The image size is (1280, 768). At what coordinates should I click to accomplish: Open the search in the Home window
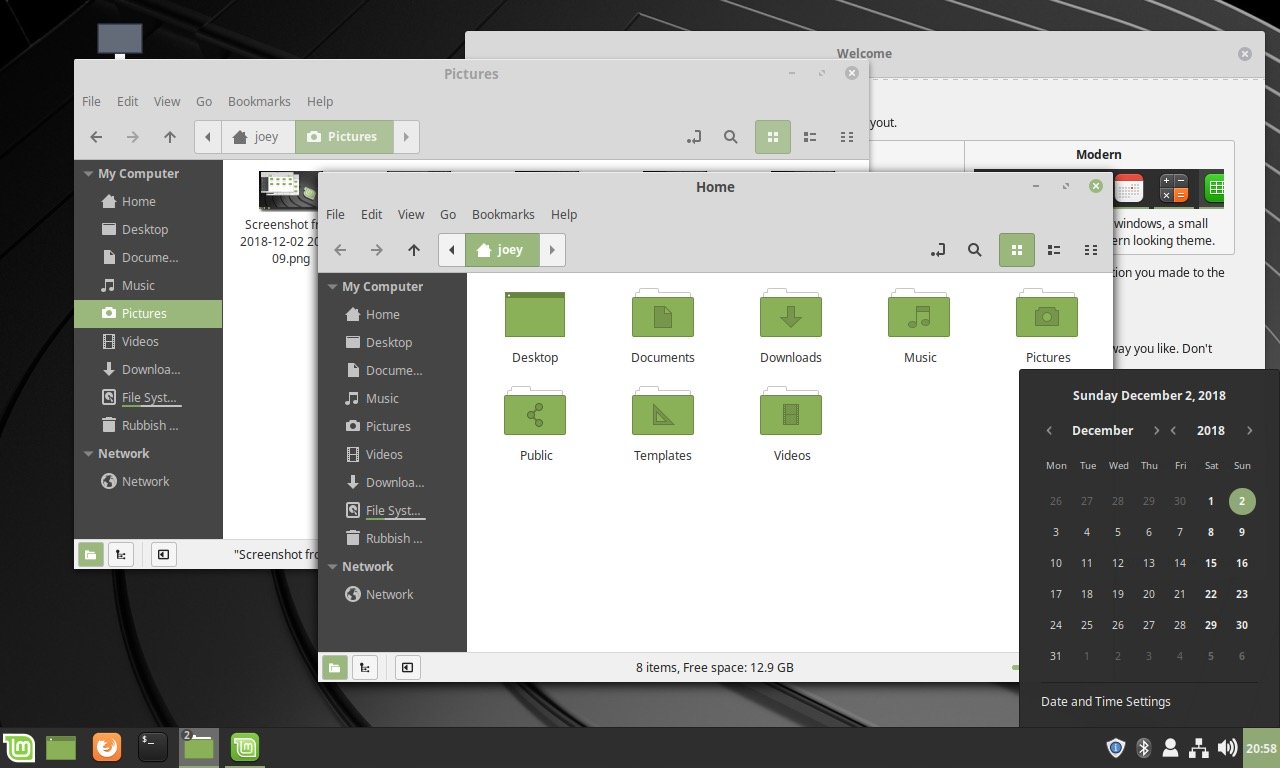[975, 249]
